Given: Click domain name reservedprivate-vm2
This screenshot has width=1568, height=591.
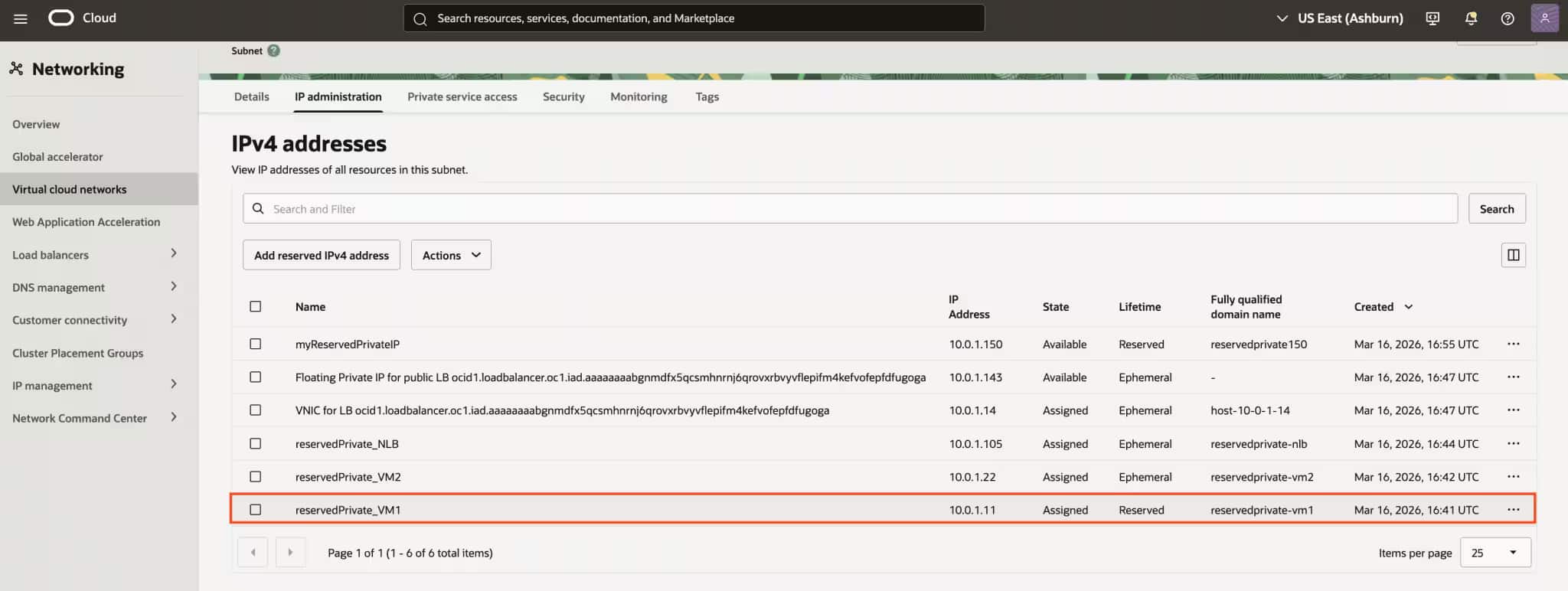Looking at the screenshot, I should [x=1262, y=477].
